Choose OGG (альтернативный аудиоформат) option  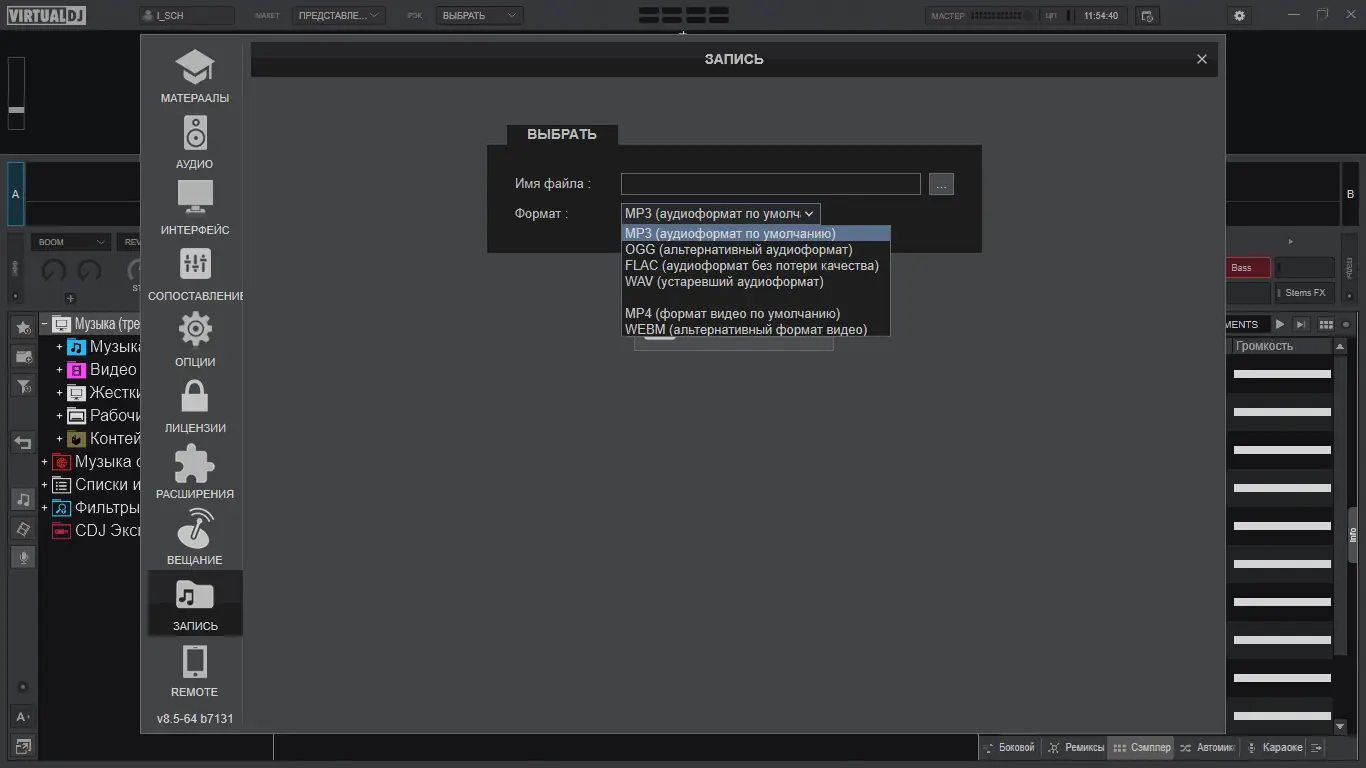pos(755,250)
